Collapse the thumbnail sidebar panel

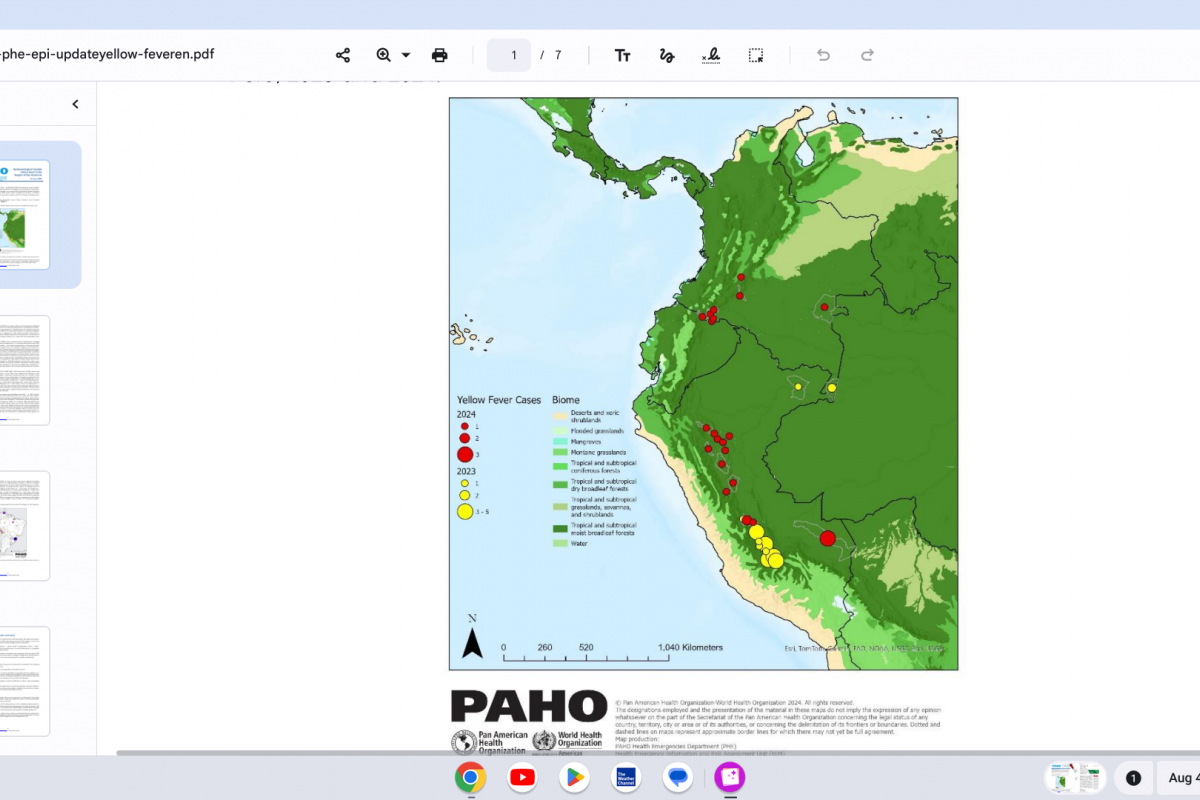click(x=75, y=104)
